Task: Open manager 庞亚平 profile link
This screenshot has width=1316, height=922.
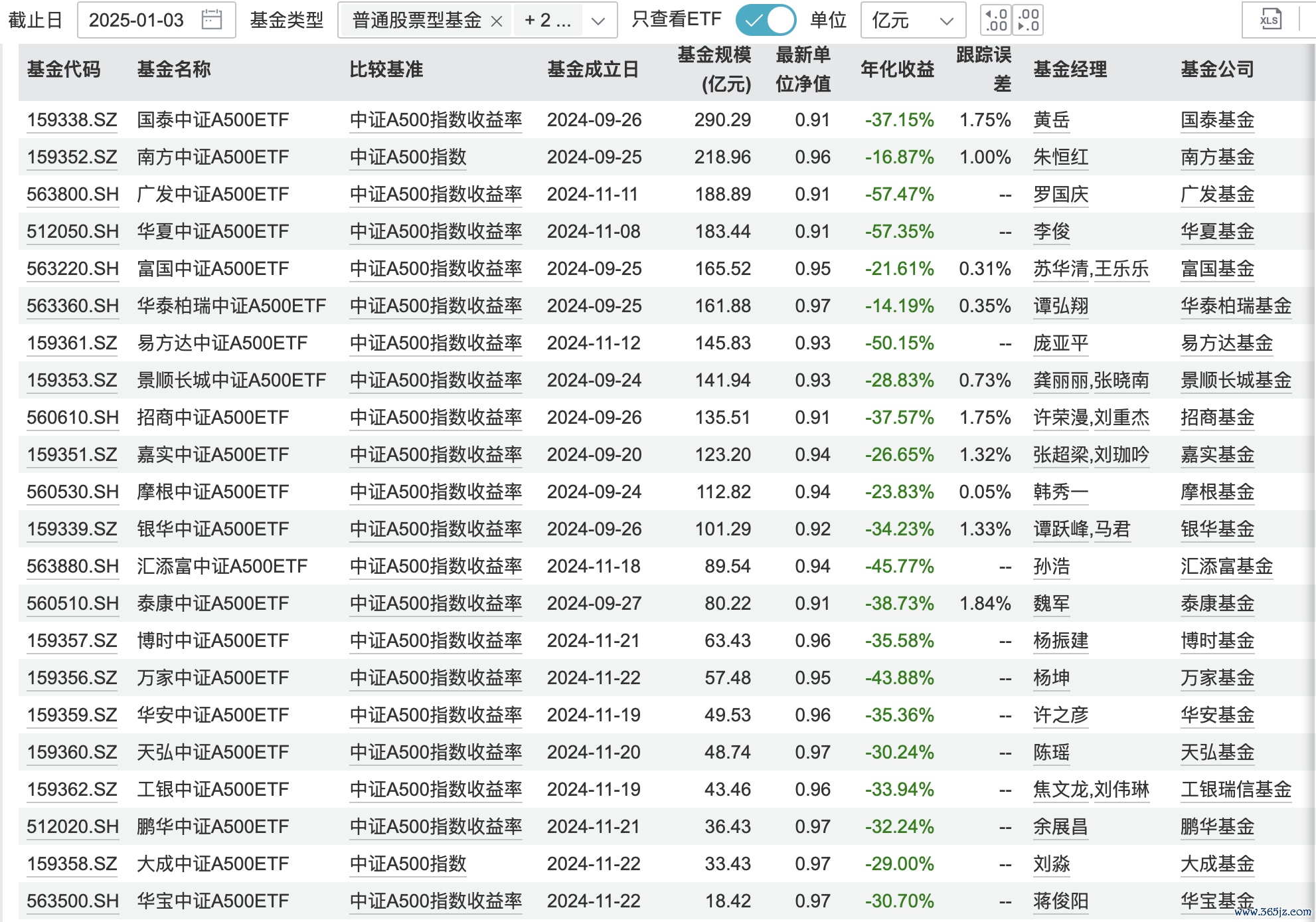Action: (x=1061, y=343)
